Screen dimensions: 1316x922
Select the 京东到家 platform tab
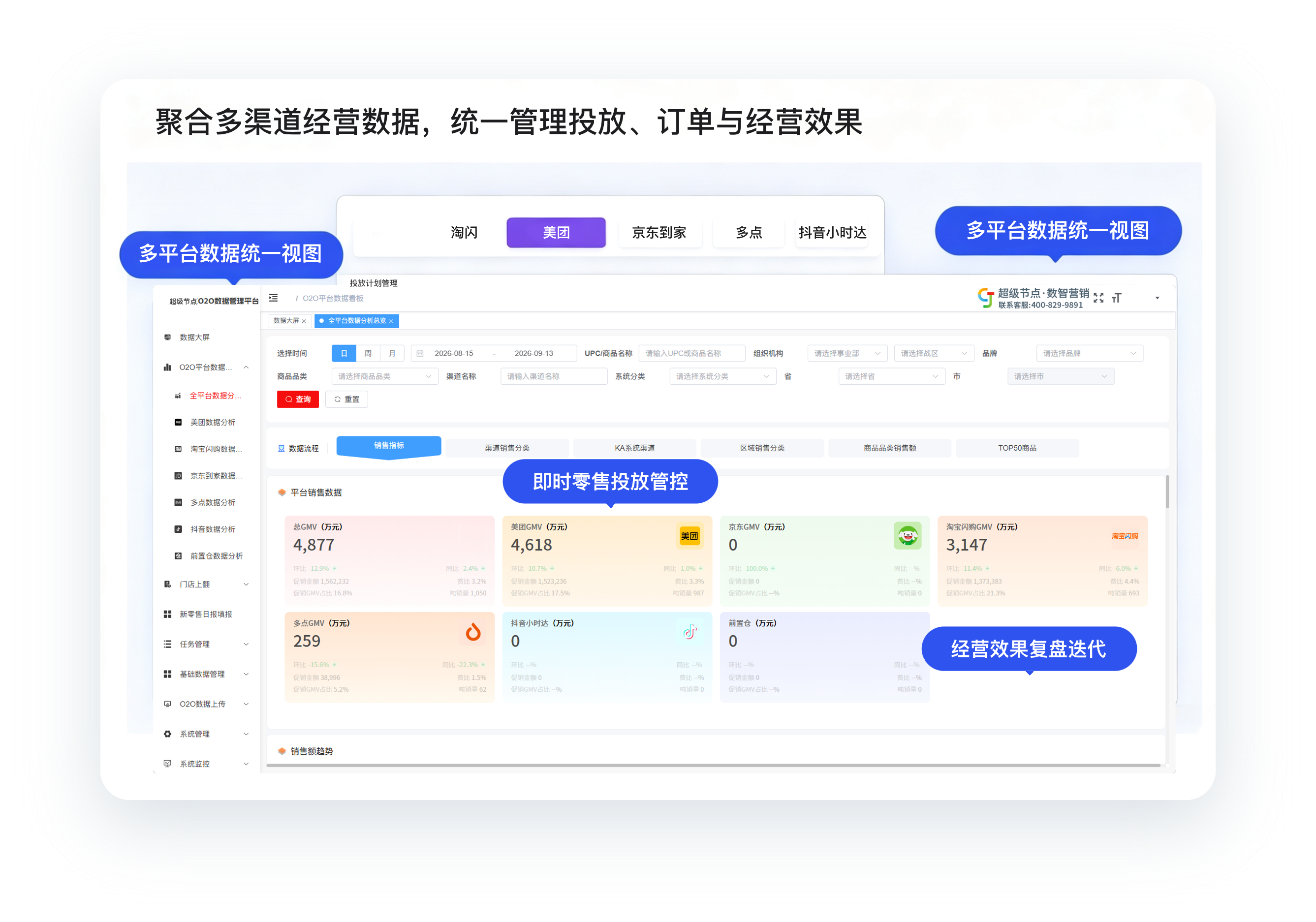[659, 233]
